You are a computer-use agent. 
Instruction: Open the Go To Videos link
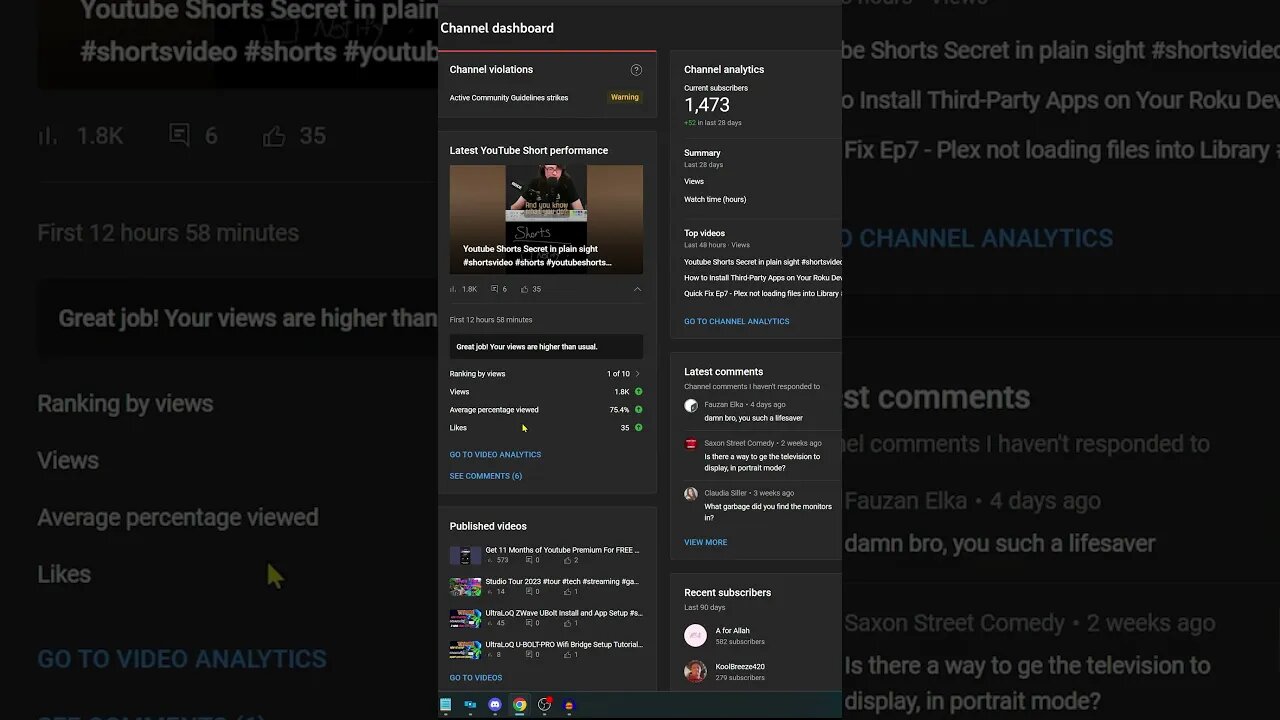pos(476,678)
